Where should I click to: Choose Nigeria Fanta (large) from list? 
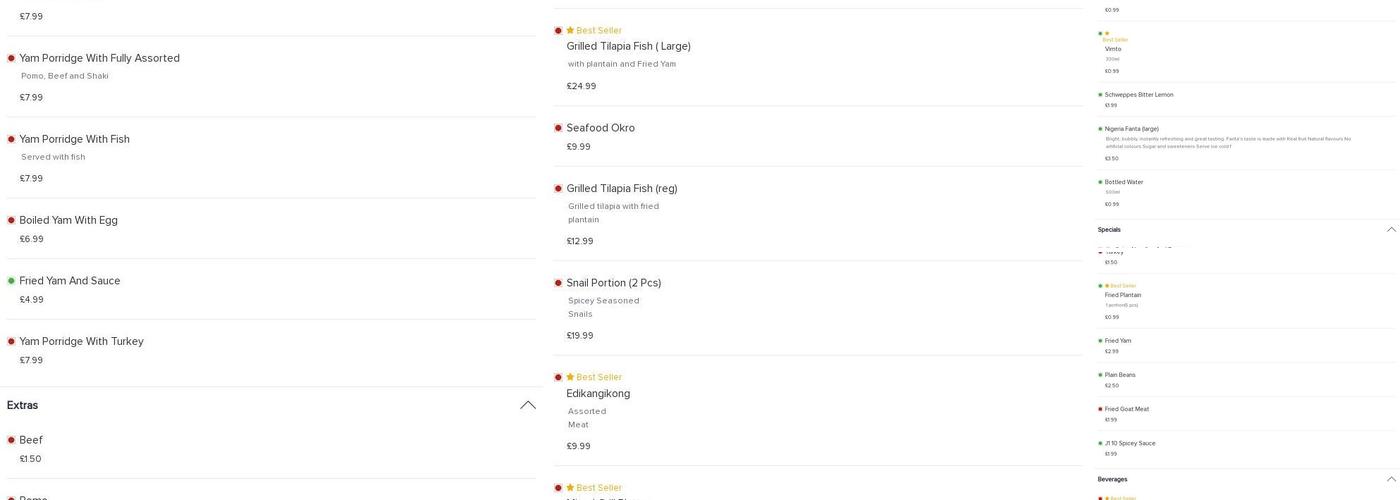click(1132, 129)
